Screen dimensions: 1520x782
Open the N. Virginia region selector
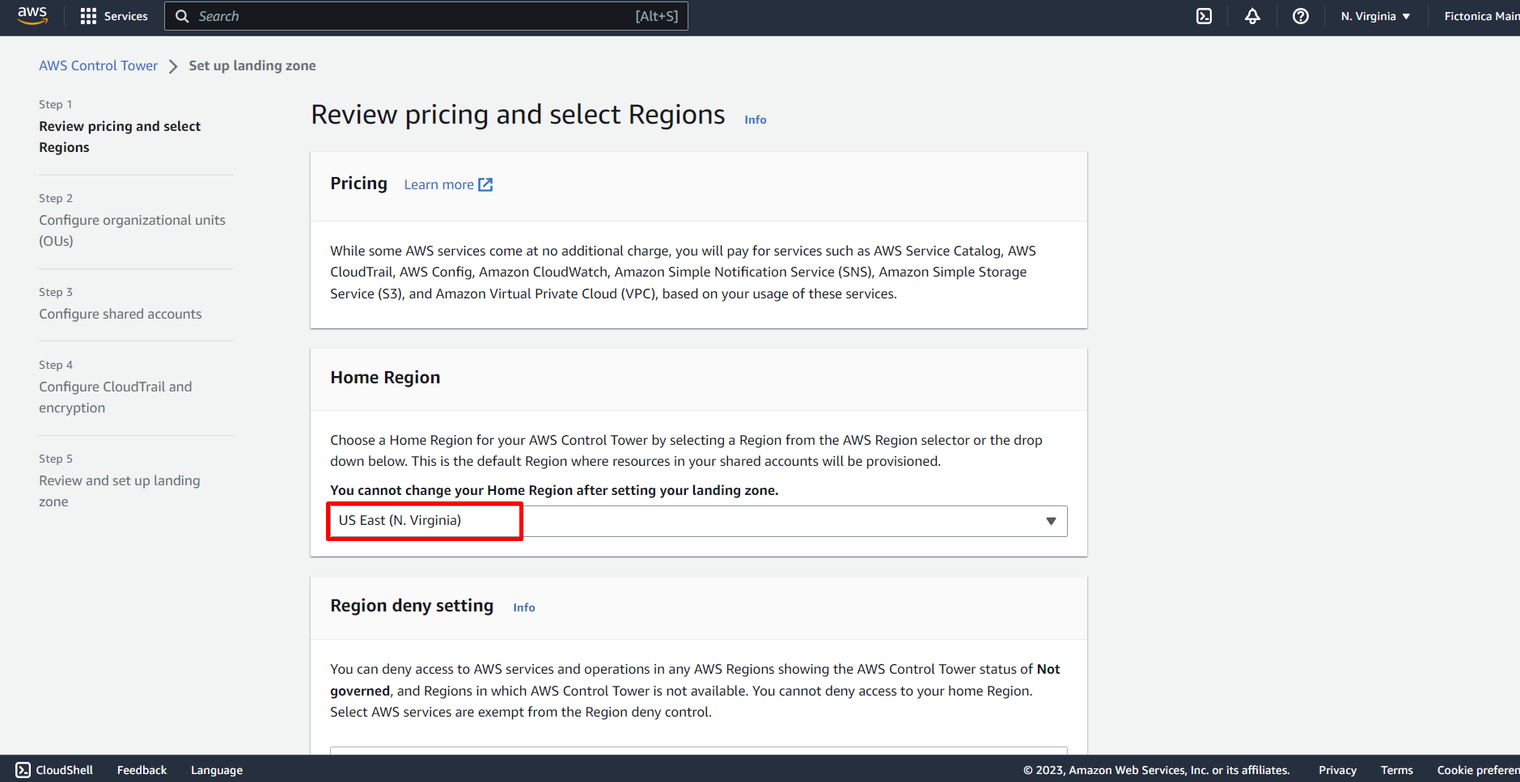(1376, 16)
